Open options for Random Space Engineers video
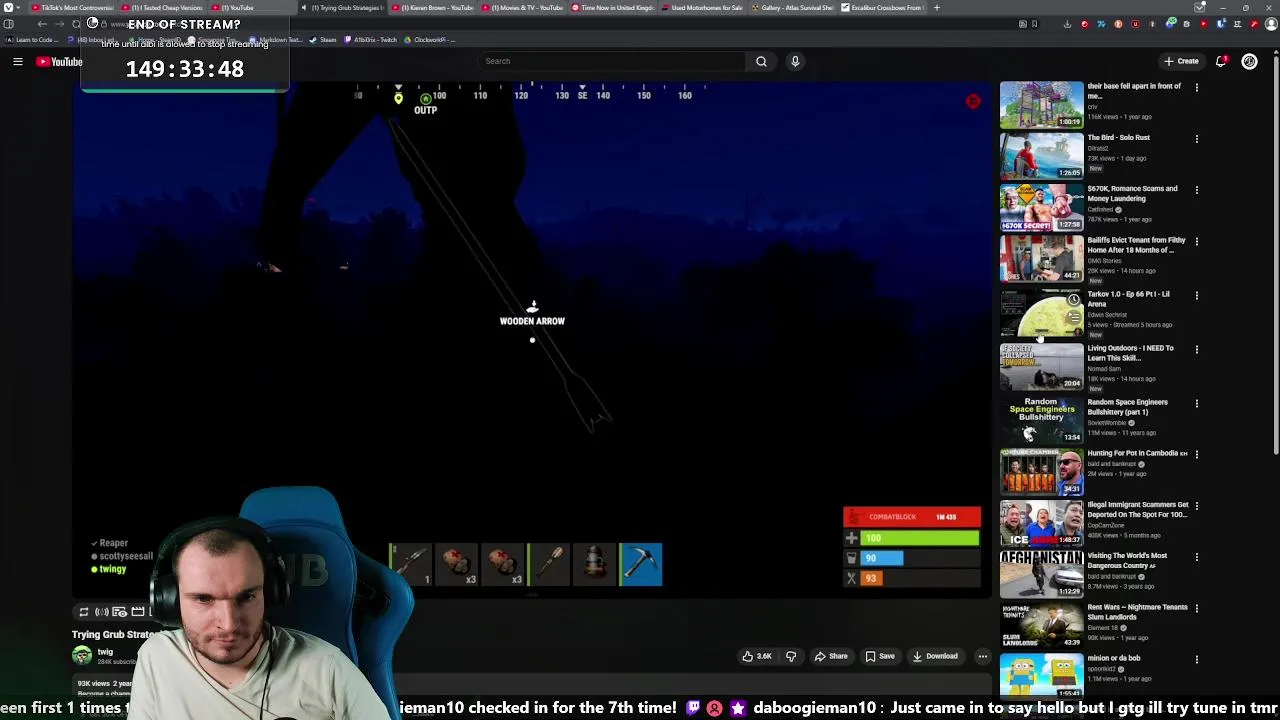The image size is (1280, 720). coord(1196,404)
